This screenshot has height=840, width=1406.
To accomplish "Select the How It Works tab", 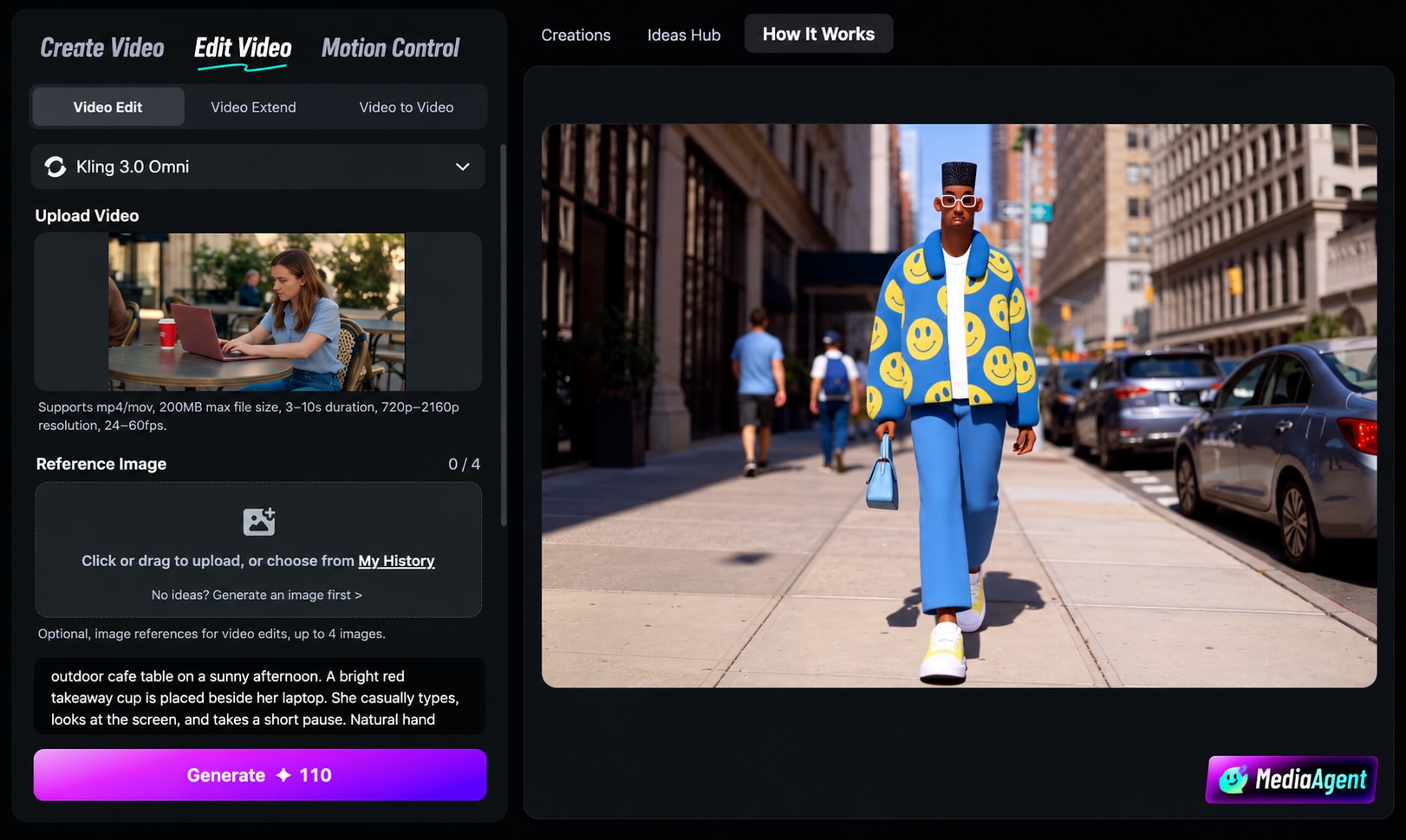I will [x=818, y=34].
